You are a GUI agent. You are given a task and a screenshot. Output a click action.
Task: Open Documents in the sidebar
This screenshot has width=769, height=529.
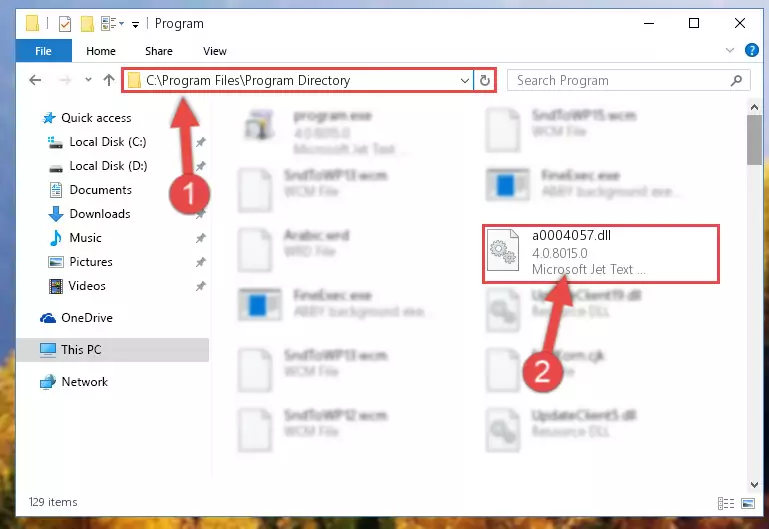point(101,190)
